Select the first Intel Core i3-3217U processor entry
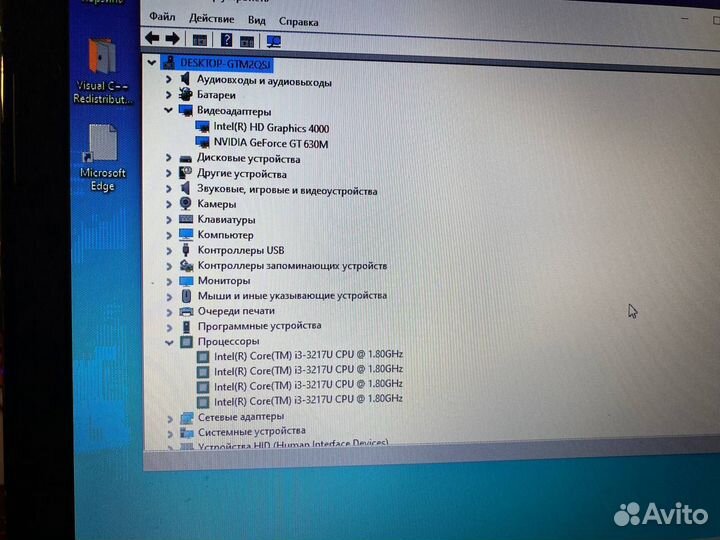The image size is (720, 540). pyautogui.click(x=308, y=355)
